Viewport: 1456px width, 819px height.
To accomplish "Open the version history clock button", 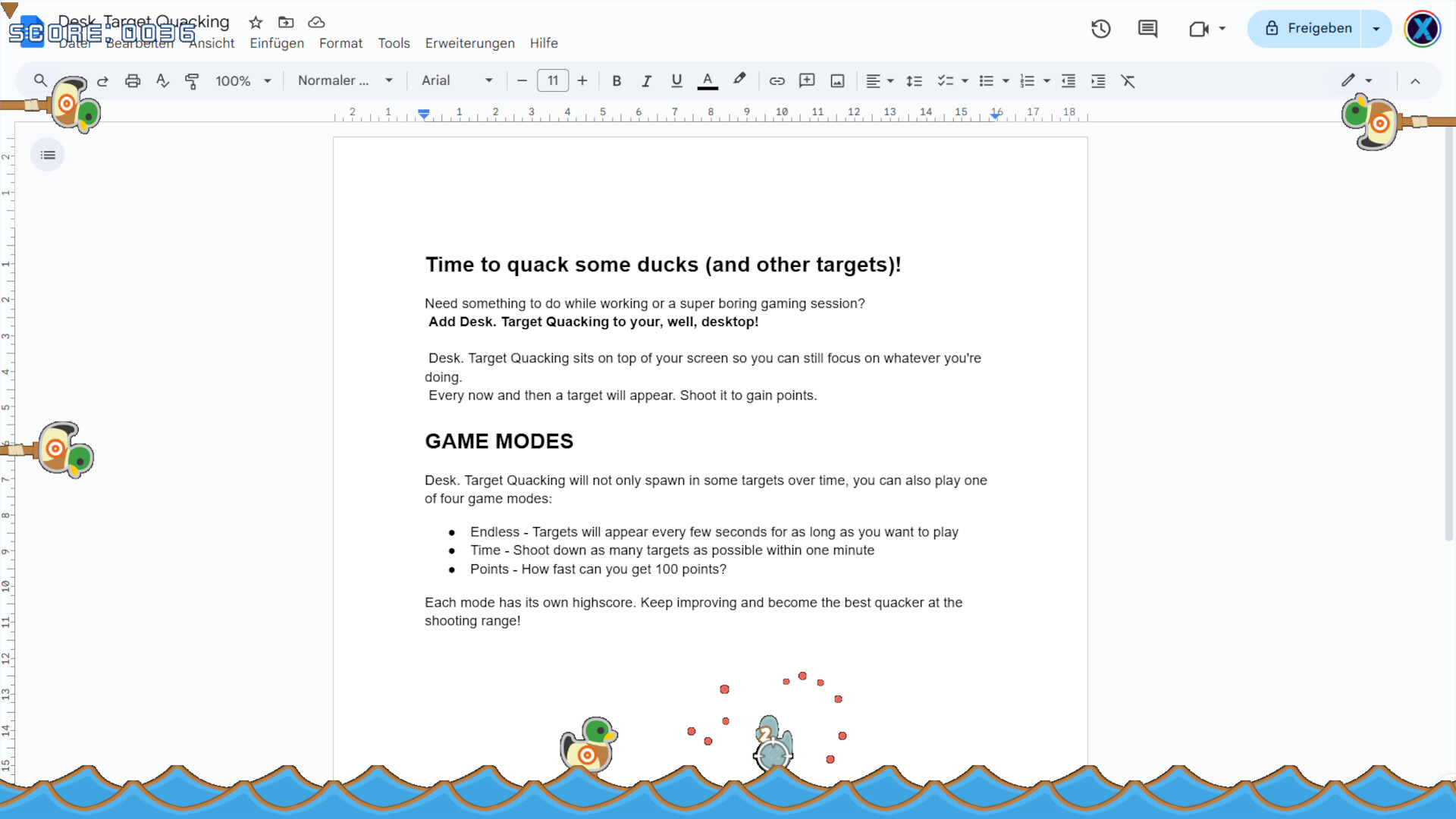I will point(1100,28).
